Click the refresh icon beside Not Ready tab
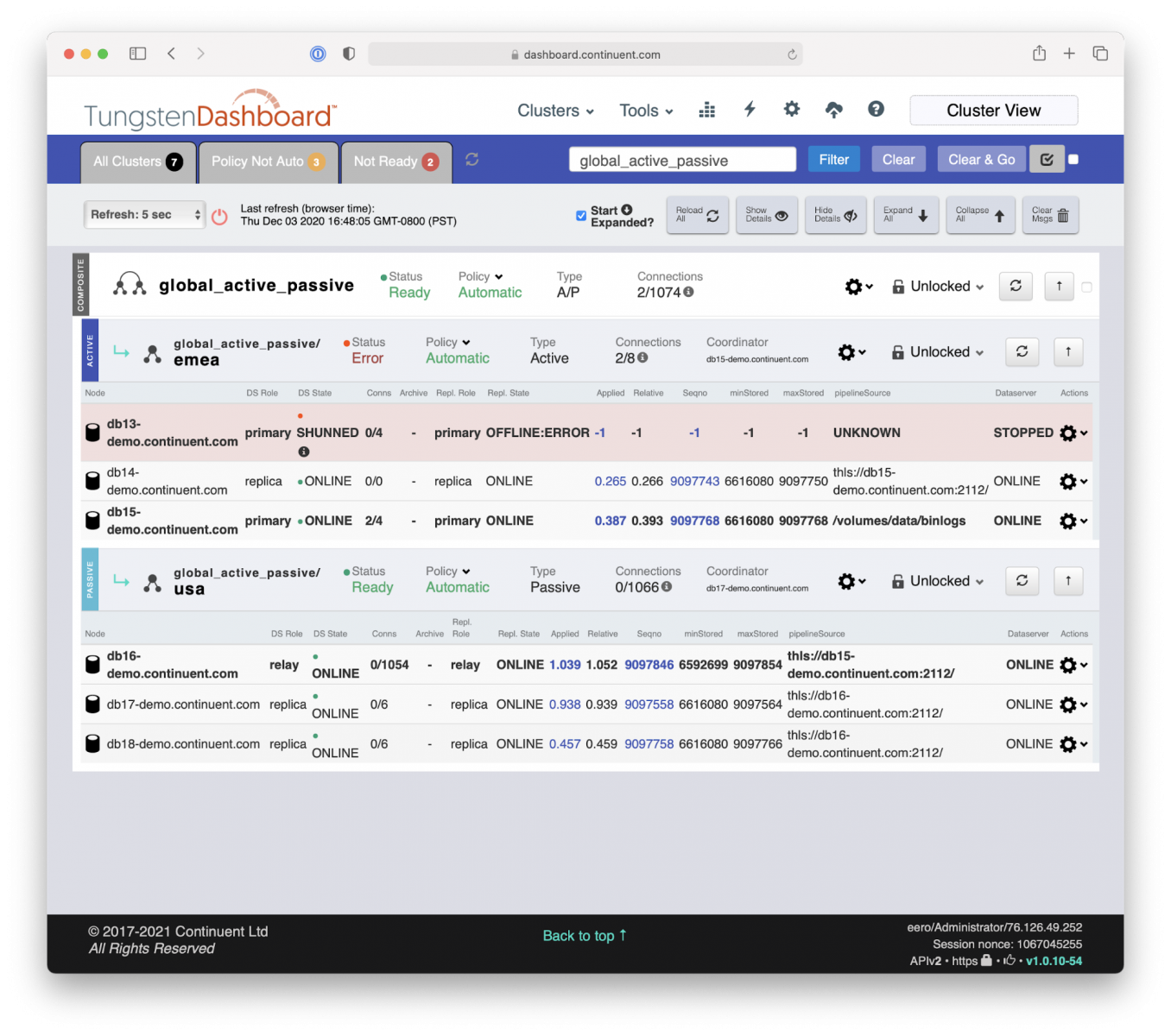Viewport: 1171px width, 1036px height. pos(472,160)
